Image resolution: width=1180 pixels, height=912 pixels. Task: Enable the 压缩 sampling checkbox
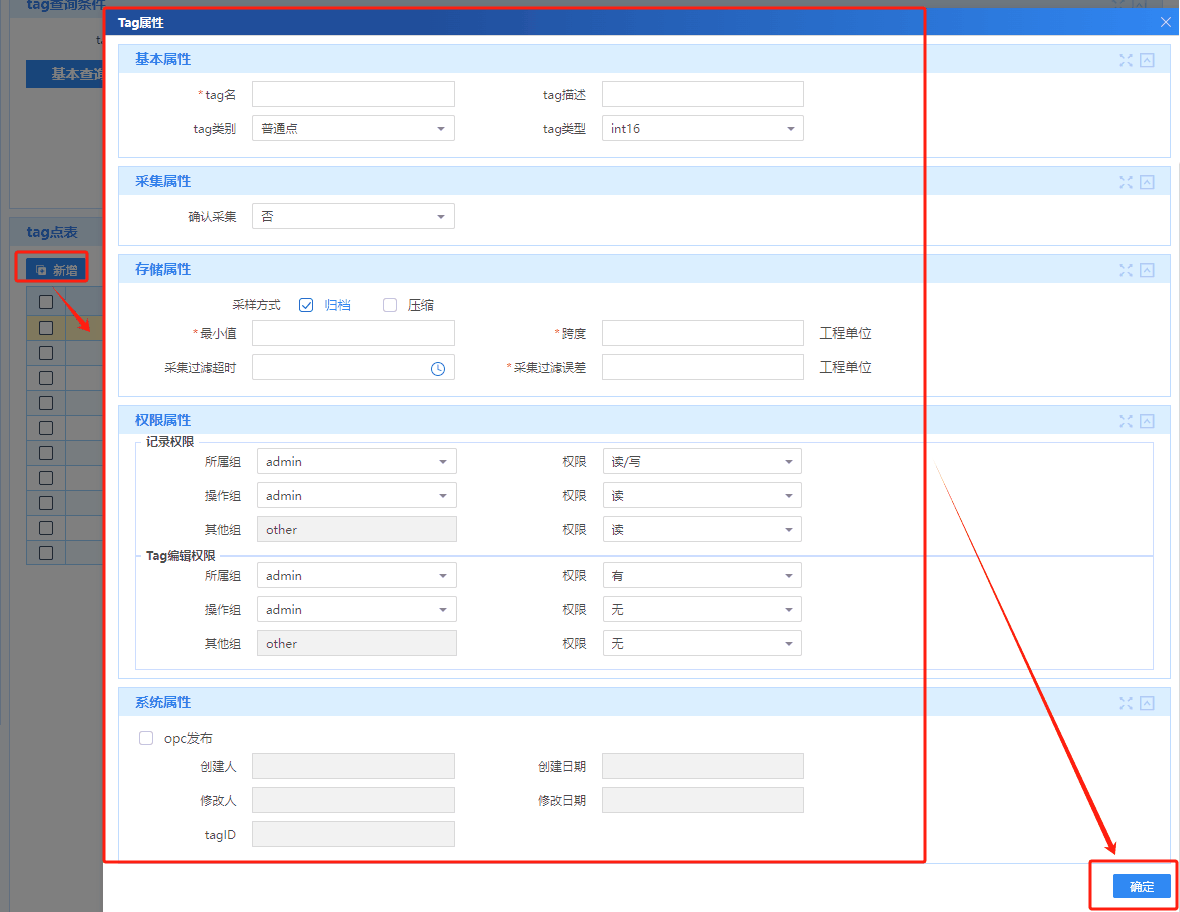(390, 305)
